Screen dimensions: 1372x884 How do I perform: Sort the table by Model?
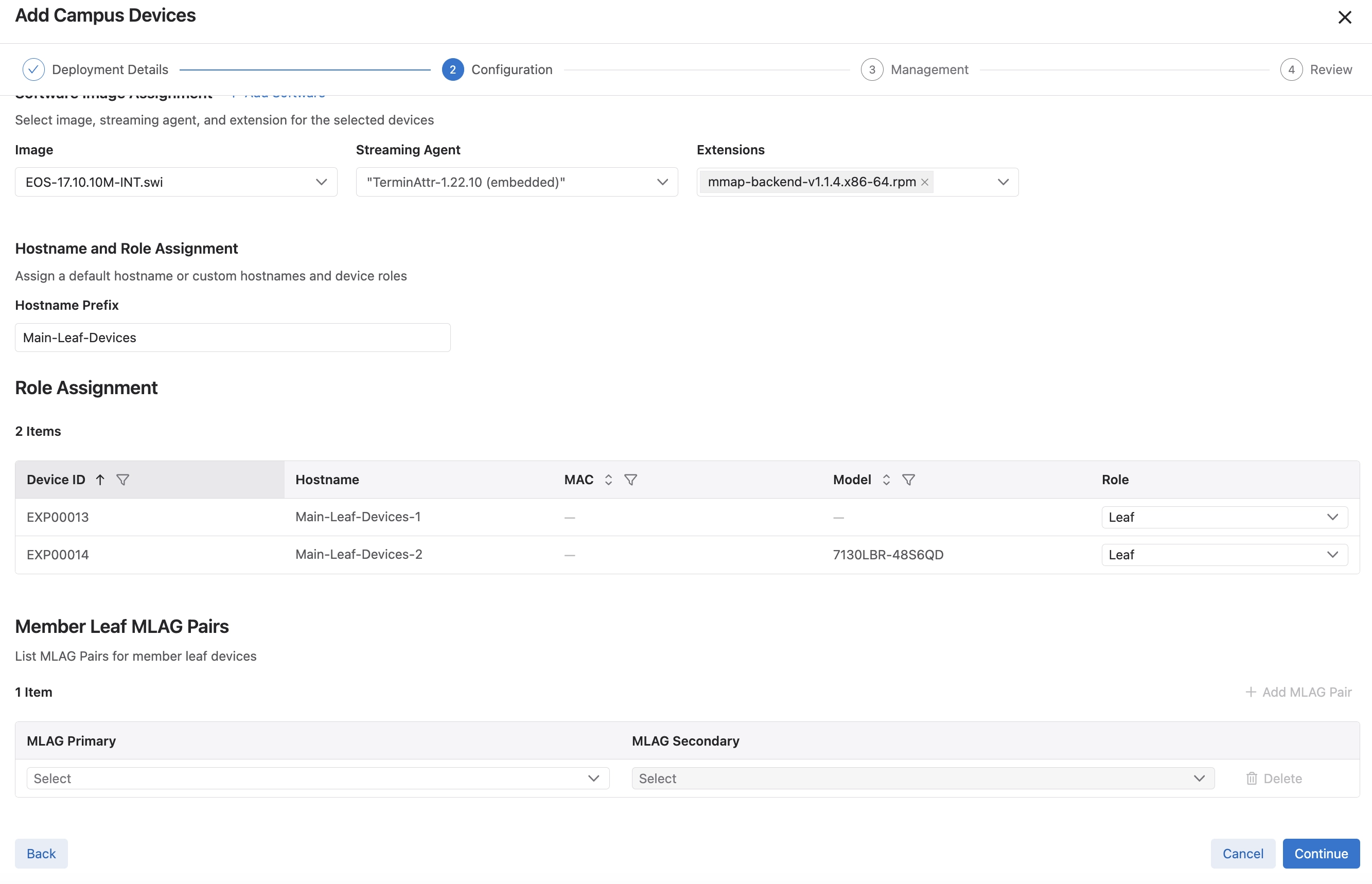[886, 480]
